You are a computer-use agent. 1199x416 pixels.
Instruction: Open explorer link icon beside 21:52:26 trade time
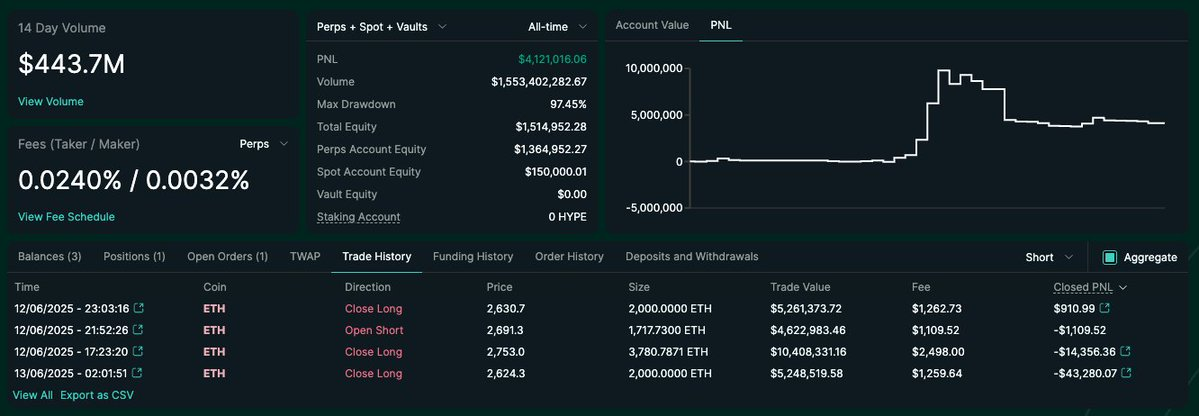138,330
